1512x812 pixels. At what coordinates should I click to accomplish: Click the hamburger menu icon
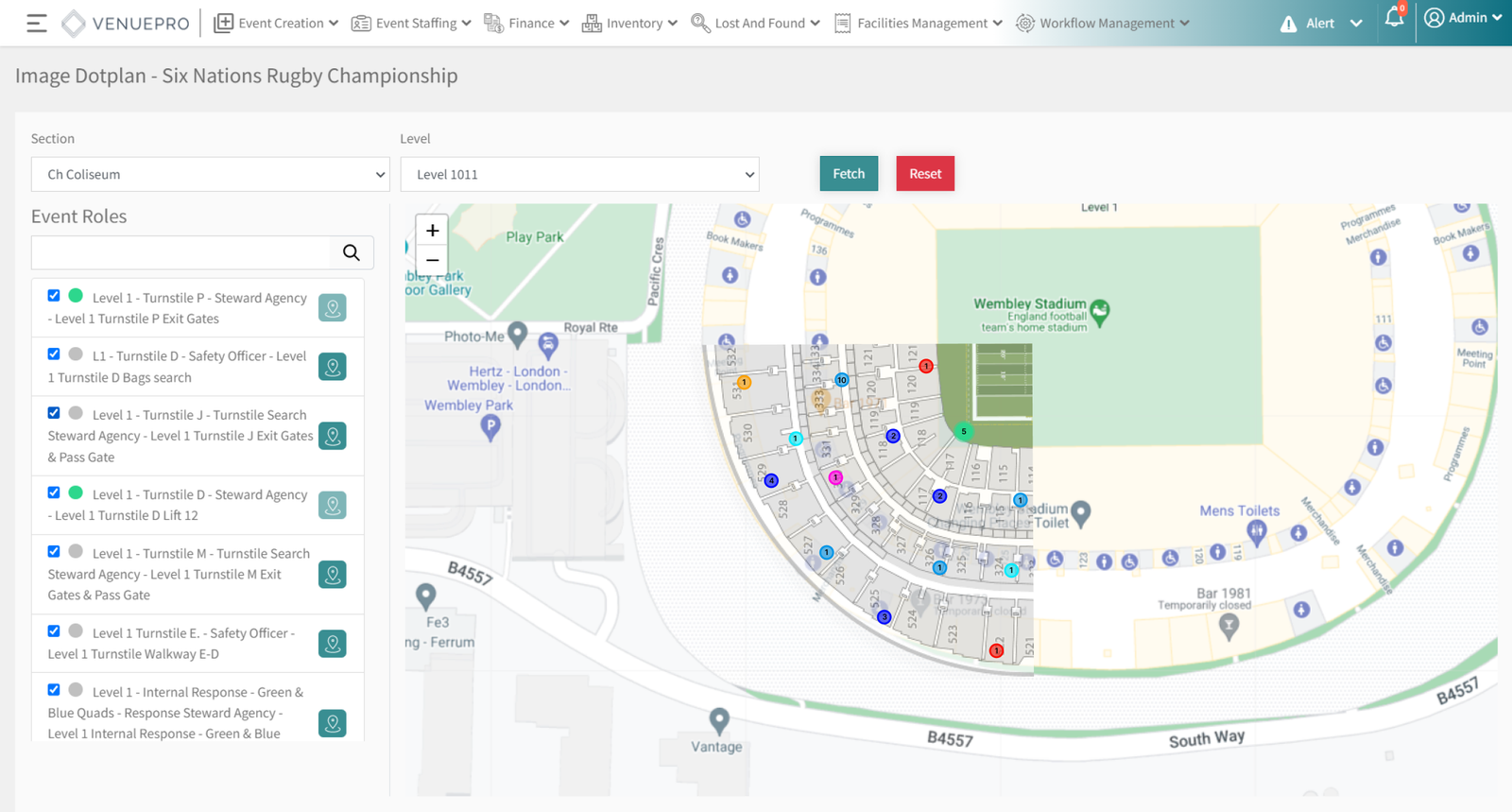click(37, 24)
